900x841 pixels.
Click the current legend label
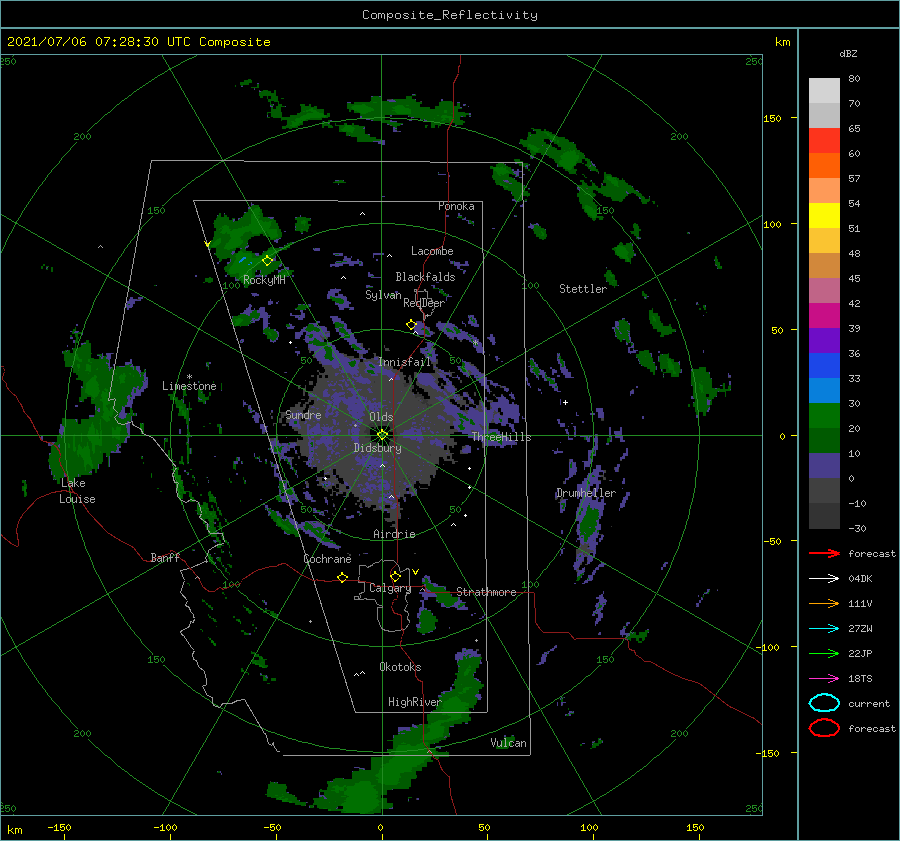869,703
